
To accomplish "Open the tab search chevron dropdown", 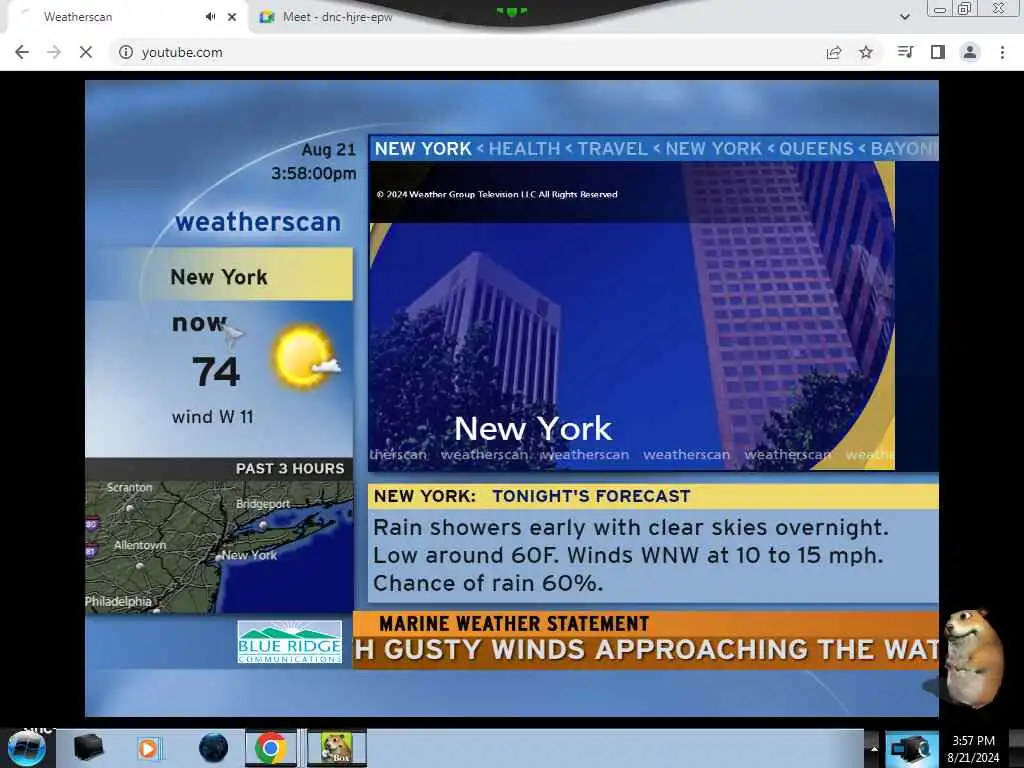I will (904, 17).
